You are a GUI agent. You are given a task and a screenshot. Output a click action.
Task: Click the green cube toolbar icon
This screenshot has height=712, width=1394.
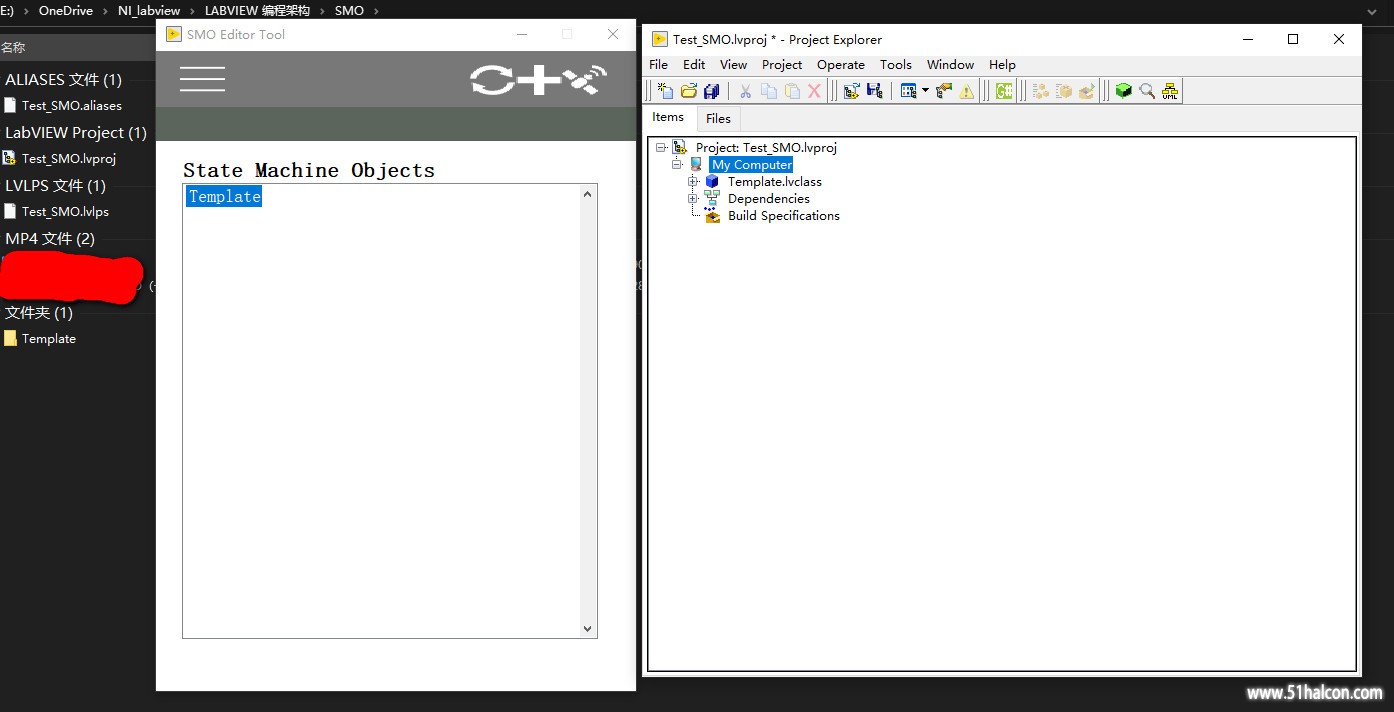tap(1124, 91)
